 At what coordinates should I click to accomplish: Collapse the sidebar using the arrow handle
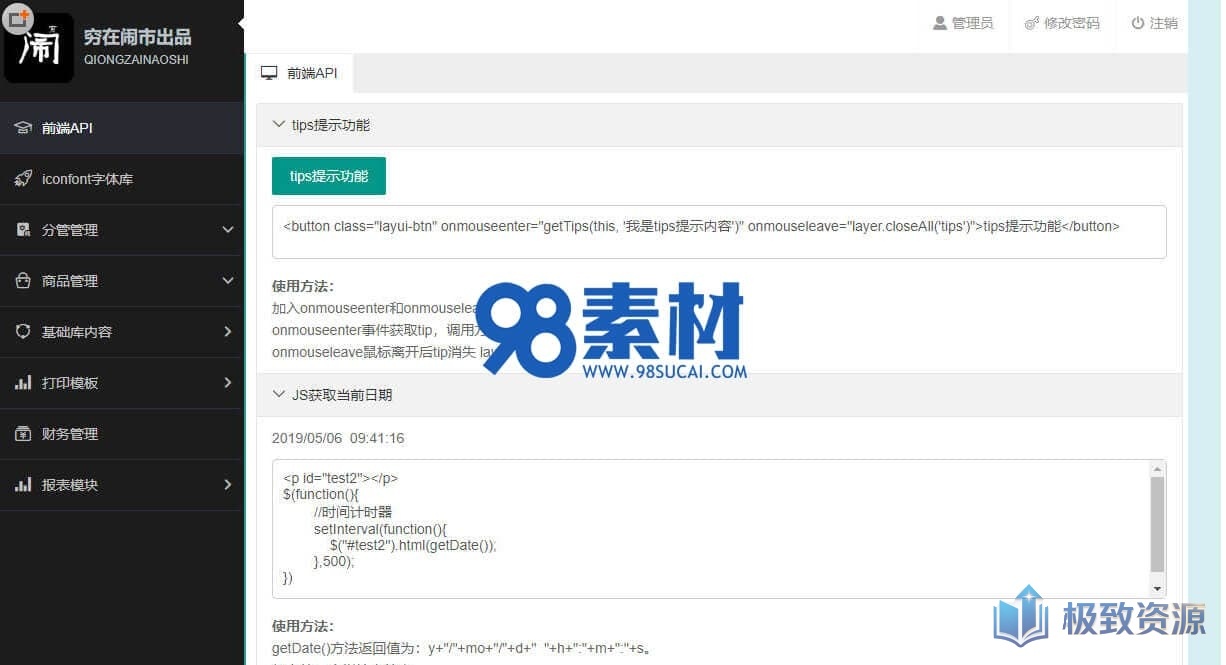coord(241,24)
